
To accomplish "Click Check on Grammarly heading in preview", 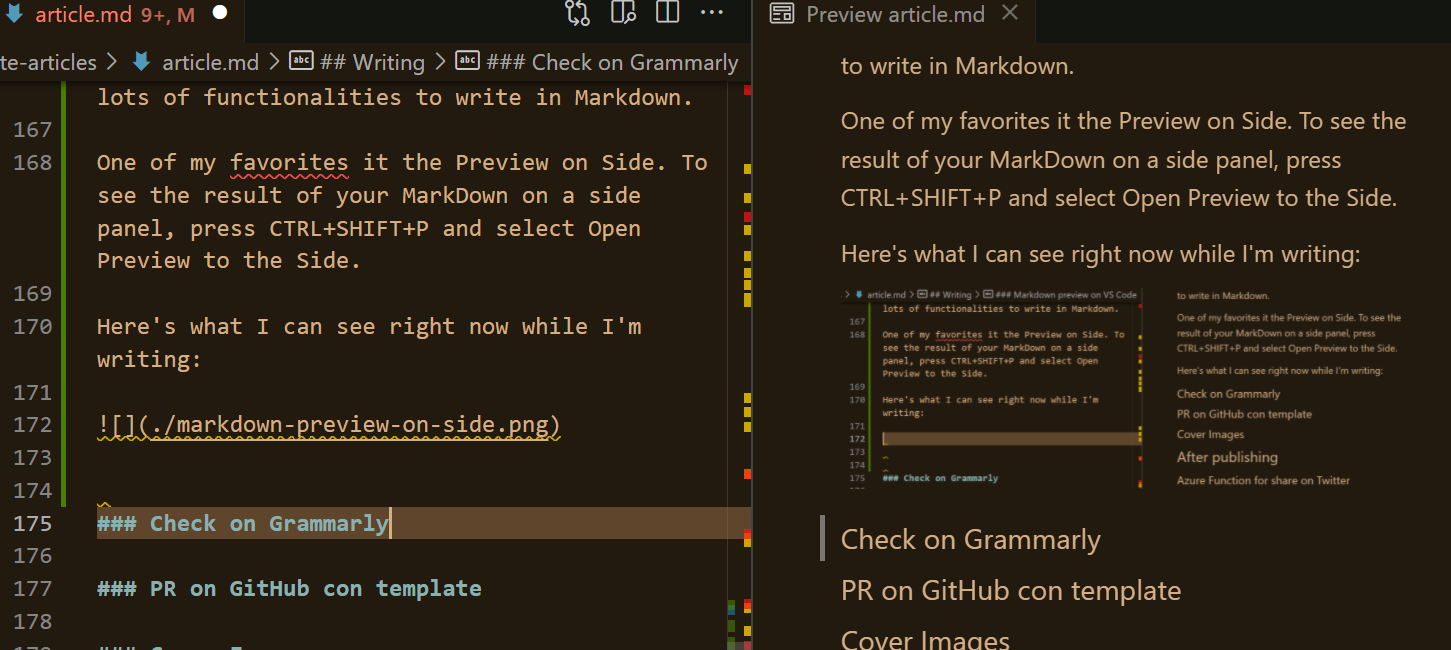I will 970,540.
